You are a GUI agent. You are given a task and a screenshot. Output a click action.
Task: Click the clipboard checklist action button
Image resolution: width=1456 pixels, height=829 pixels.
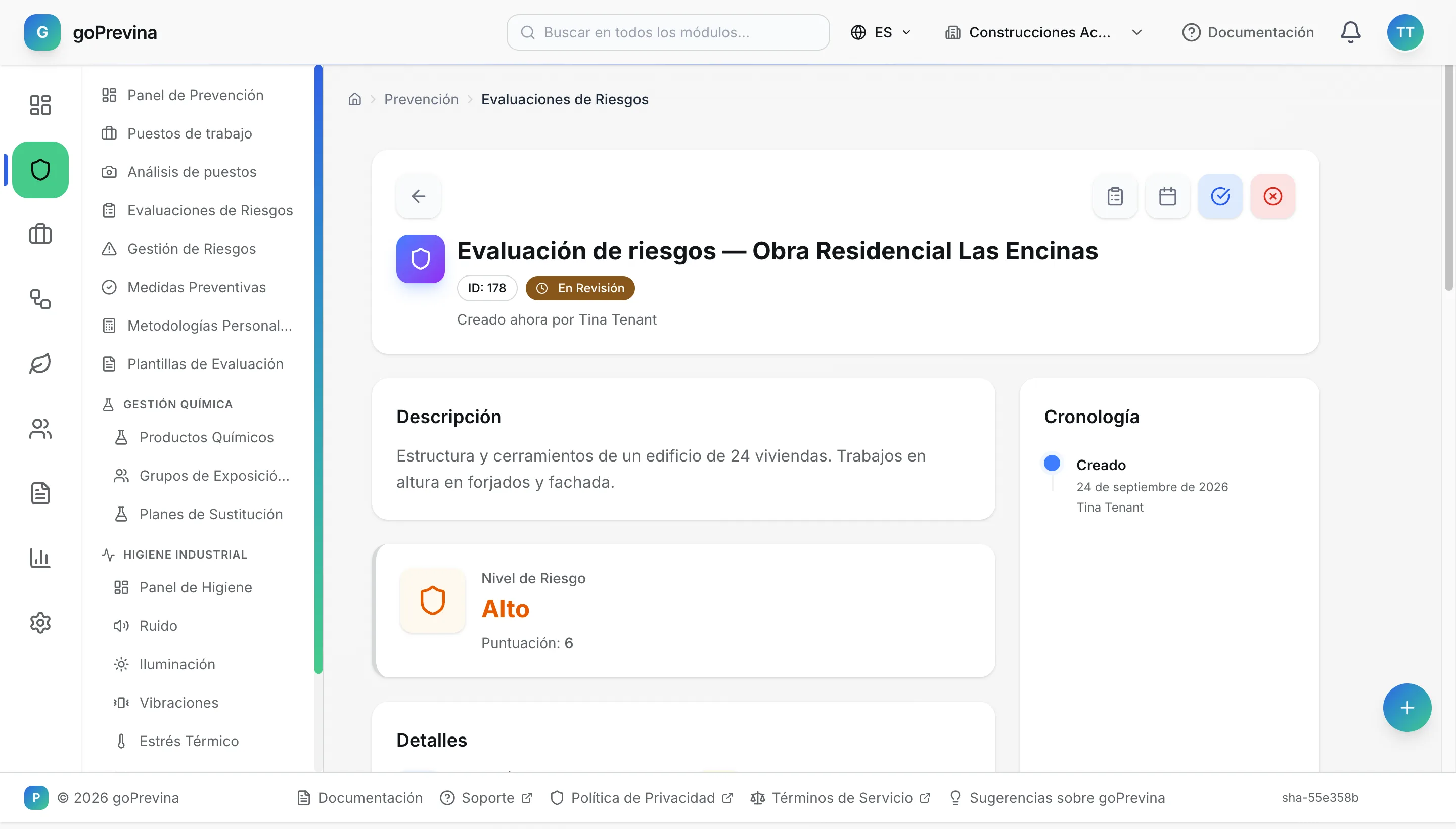pyautogui.click(x=1115, y=196)
